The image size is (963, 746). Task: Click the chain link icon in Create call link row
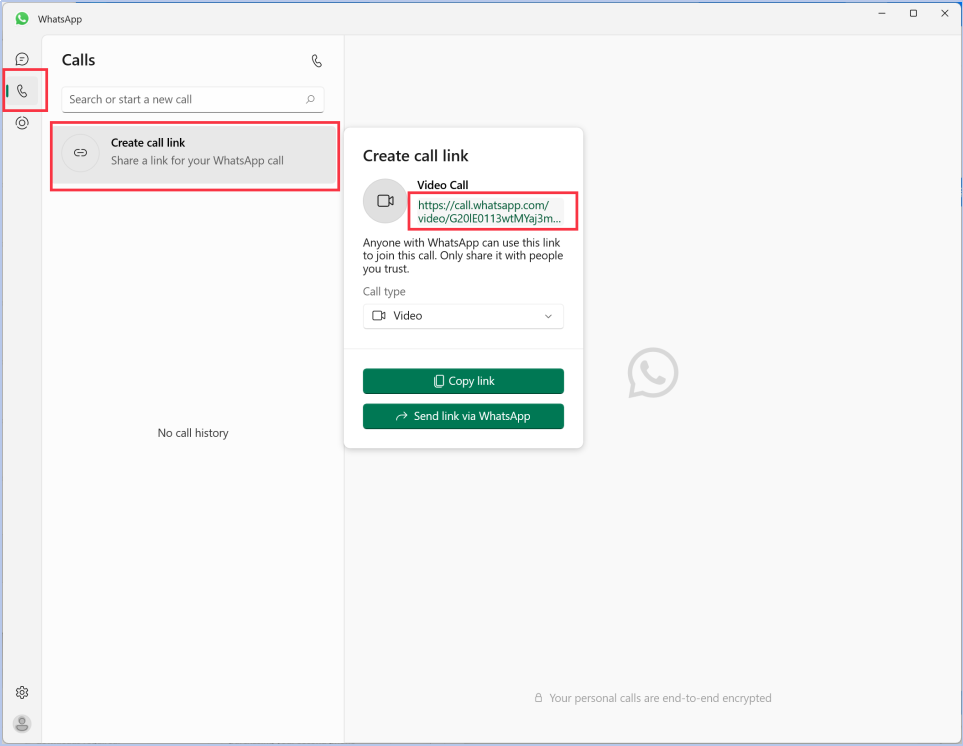80,152
